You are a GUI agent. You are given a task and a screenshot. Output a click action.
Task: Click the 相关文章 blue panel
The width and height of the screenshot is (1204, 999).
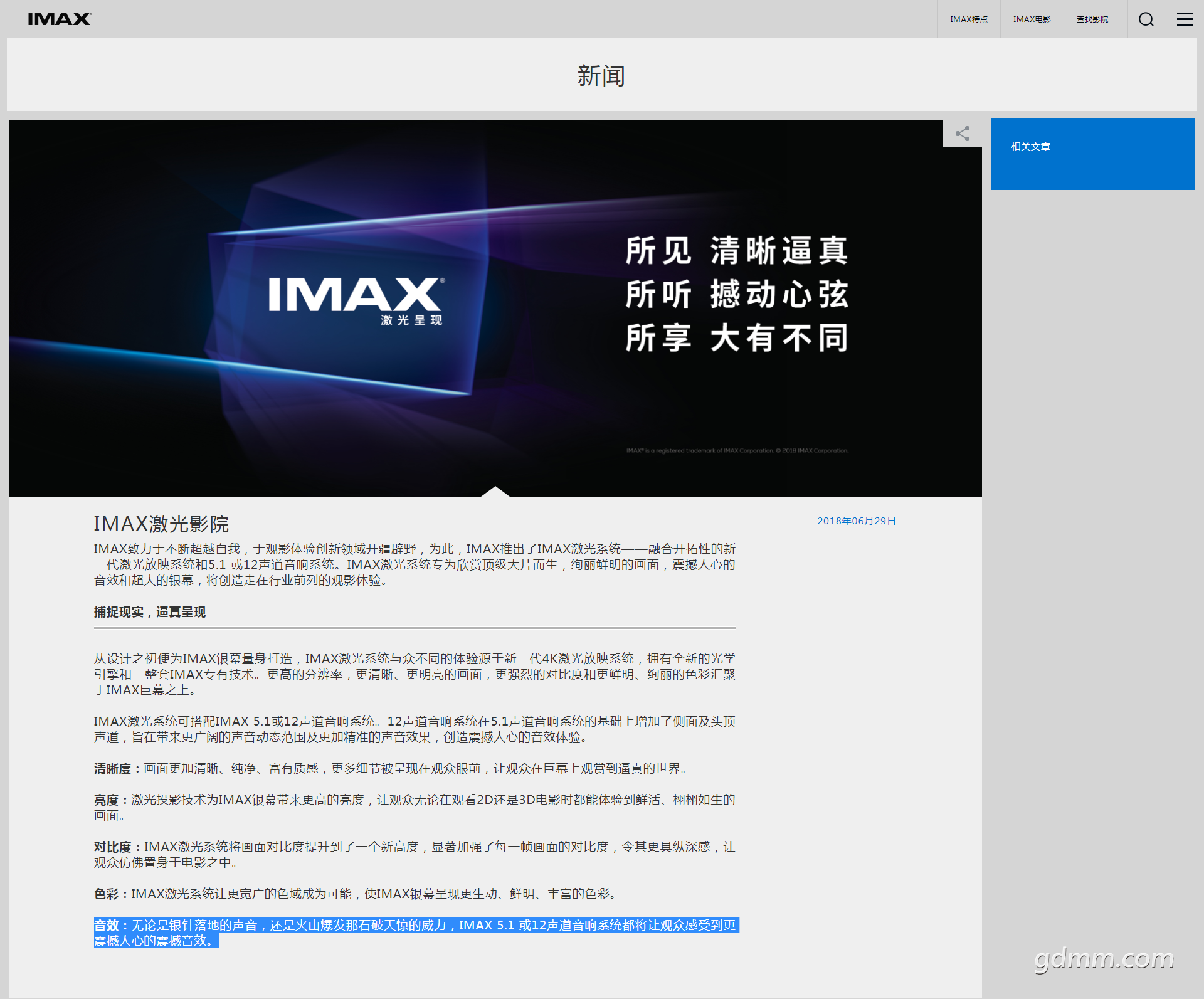pos(1092,154)
